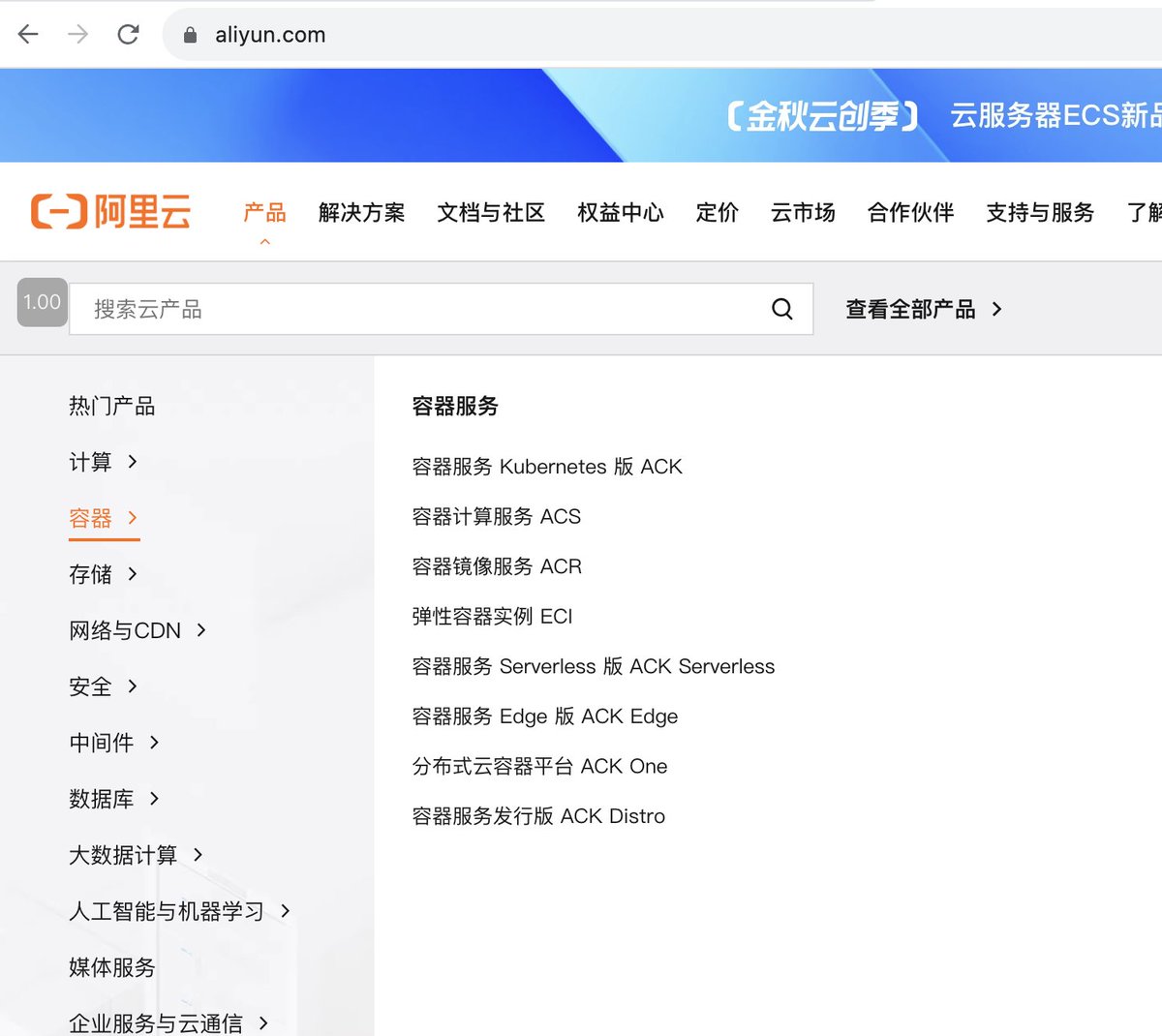Open the 产品 menu
1162x1036 pixels.
click(263, 213)
